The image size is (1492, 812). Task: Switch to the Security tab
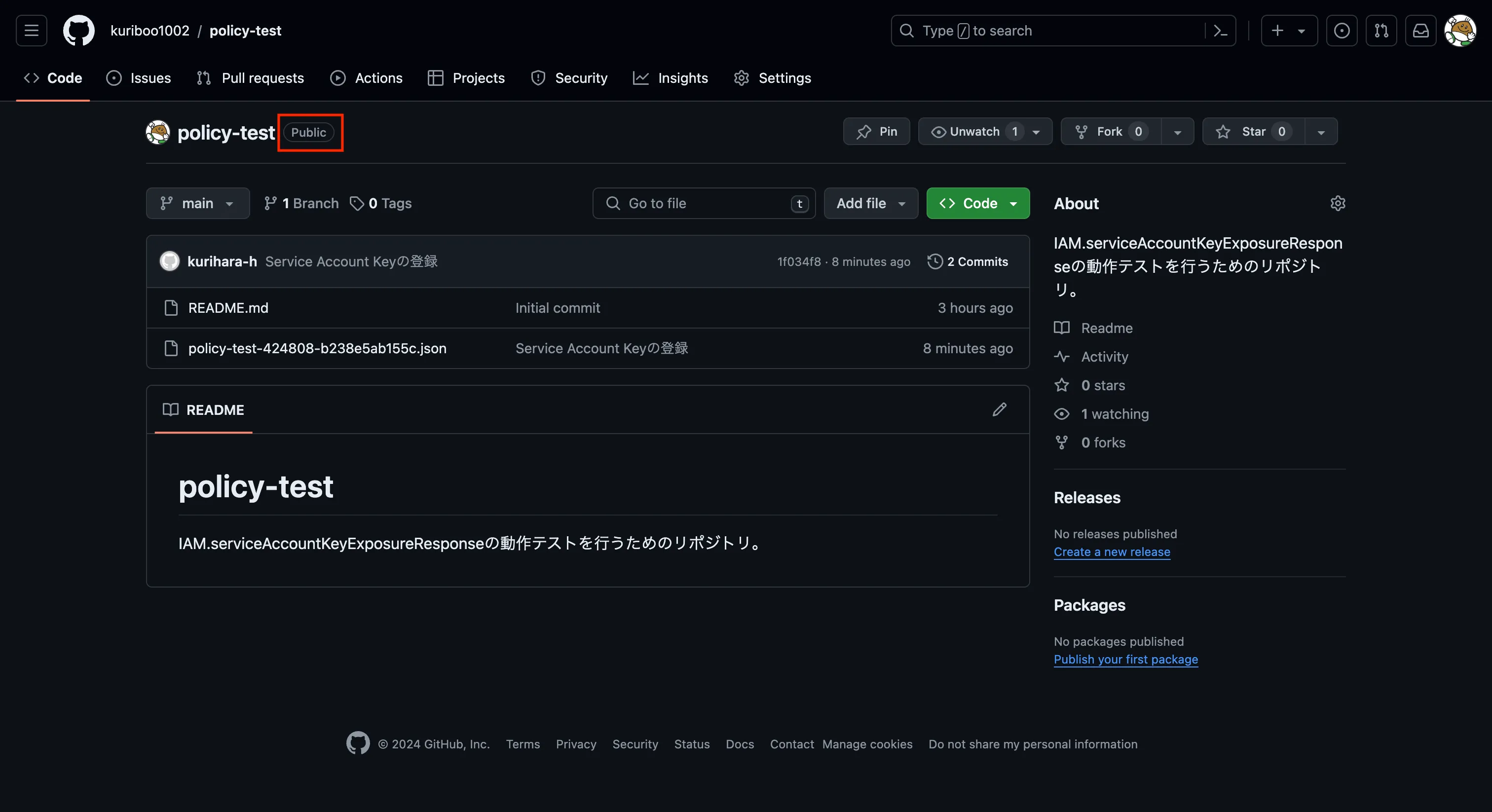pyautogui.click(x=568, y=78)
